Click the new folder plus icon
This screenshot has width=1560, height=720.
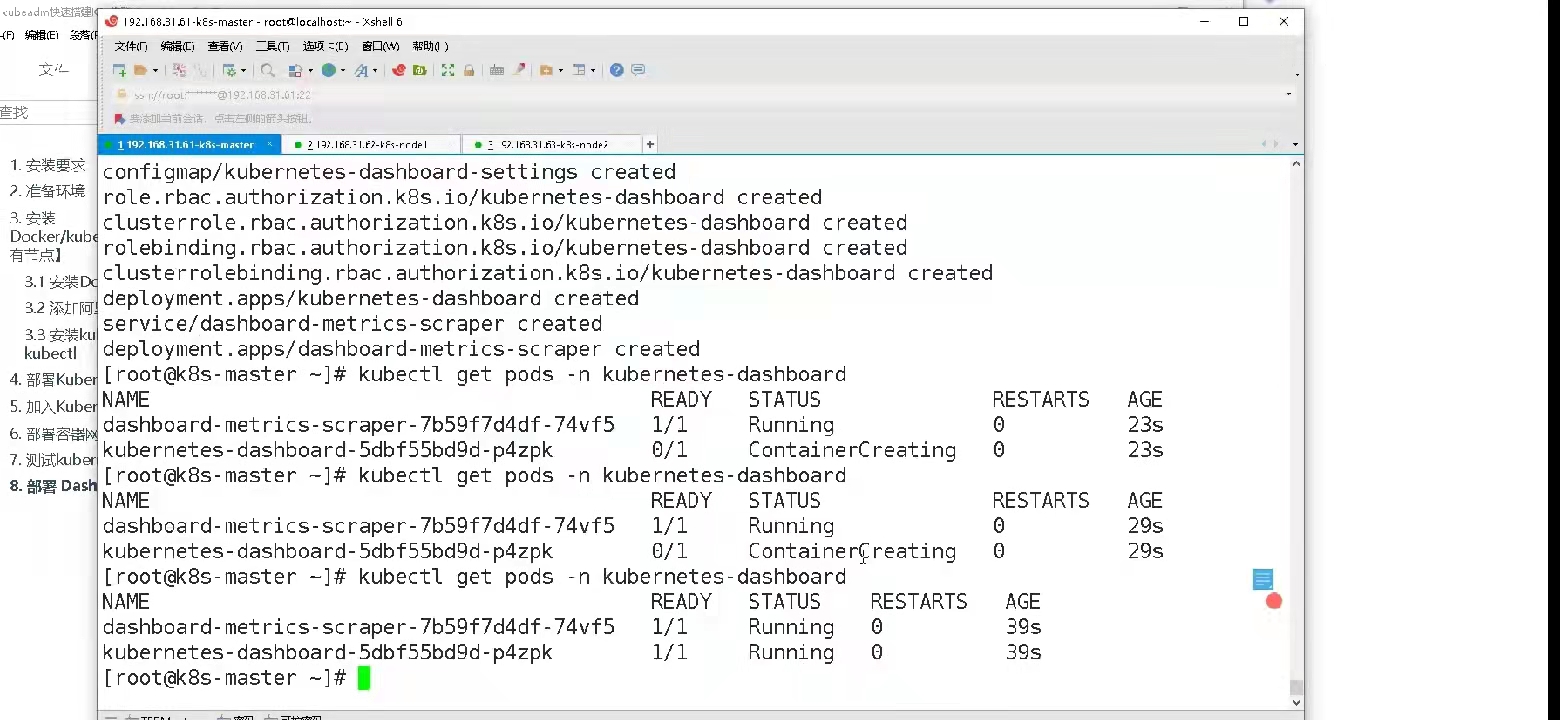tap(546, 70)
